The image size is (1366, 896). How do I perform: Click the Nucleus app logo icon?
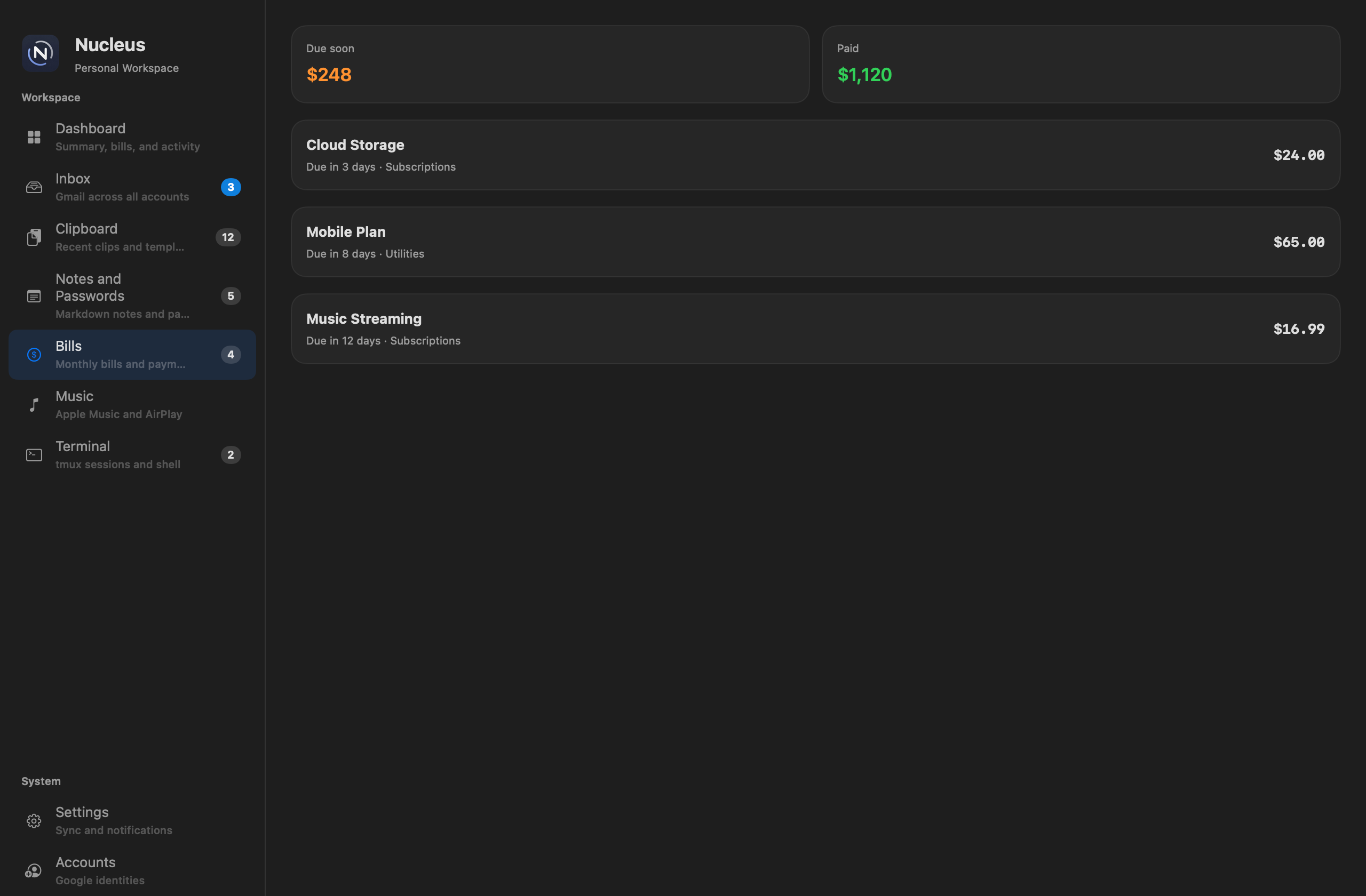click(40, 53)
